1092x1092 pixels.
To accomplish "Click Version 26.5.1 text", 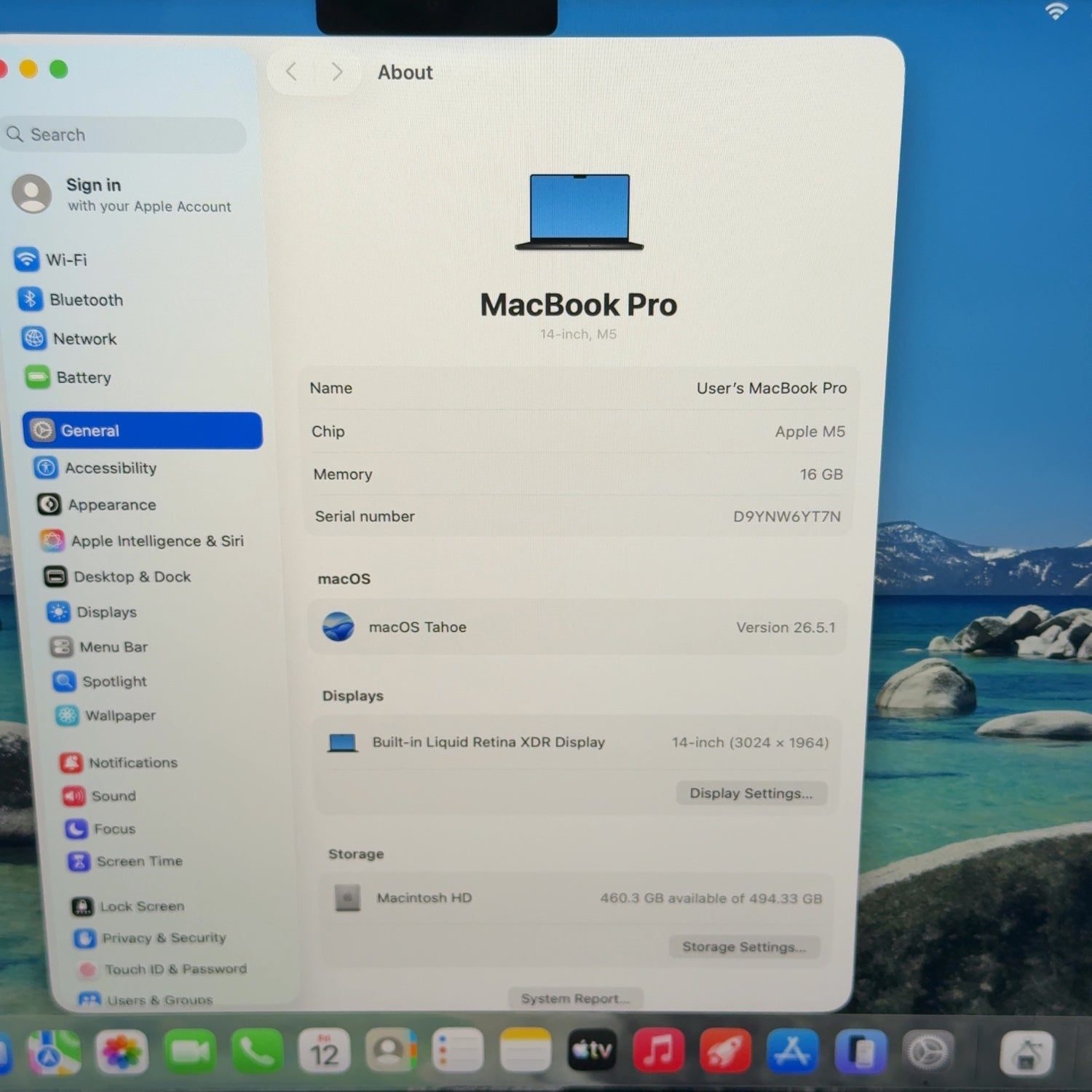I will 786,627.
